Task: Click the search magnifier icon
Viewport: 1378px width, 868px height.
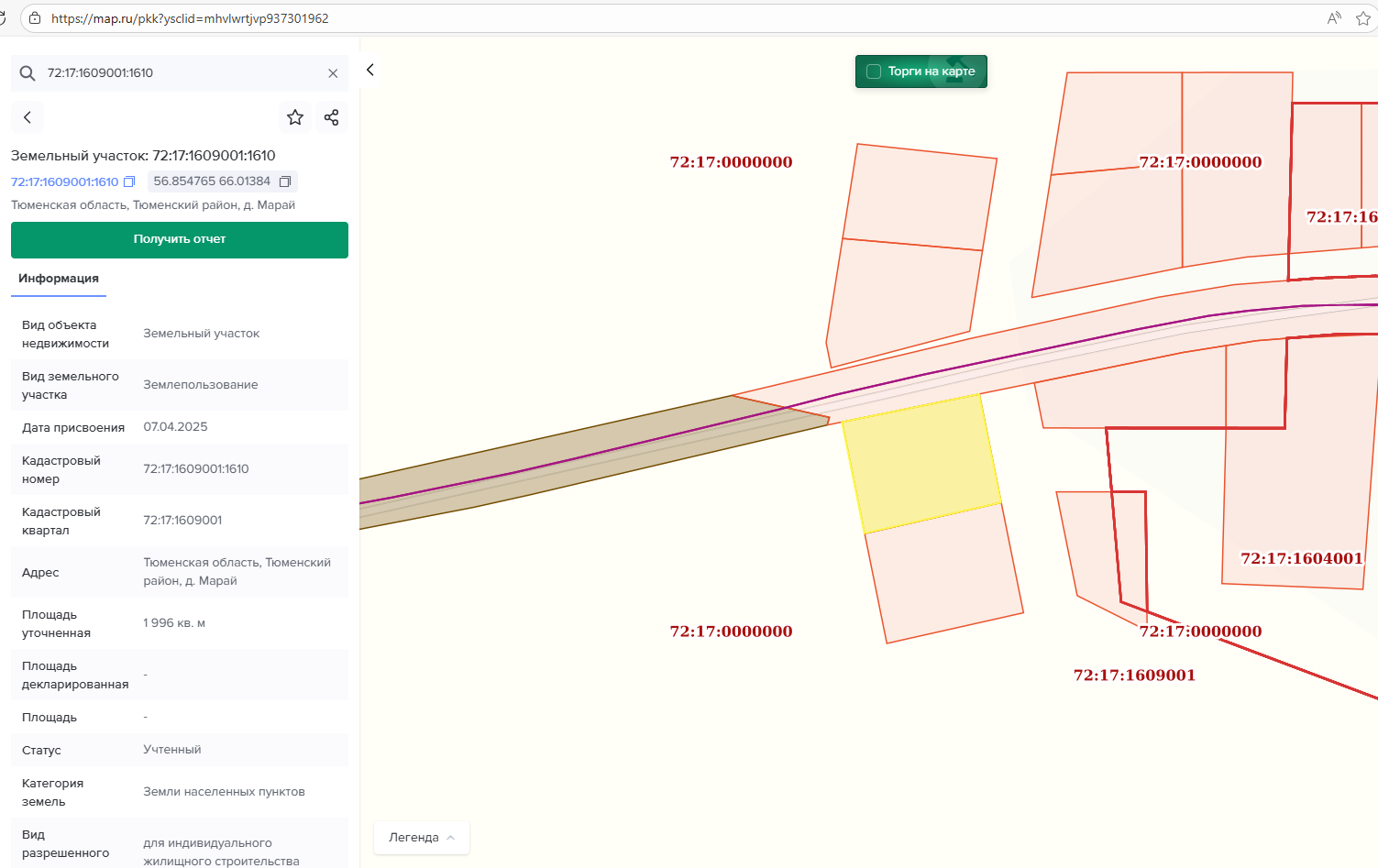Action: 28,73
